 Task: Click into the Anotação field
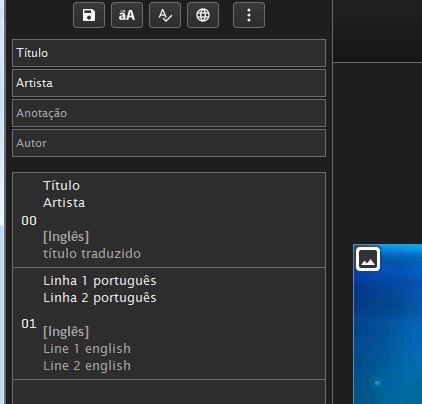click(x=169, y=113)
